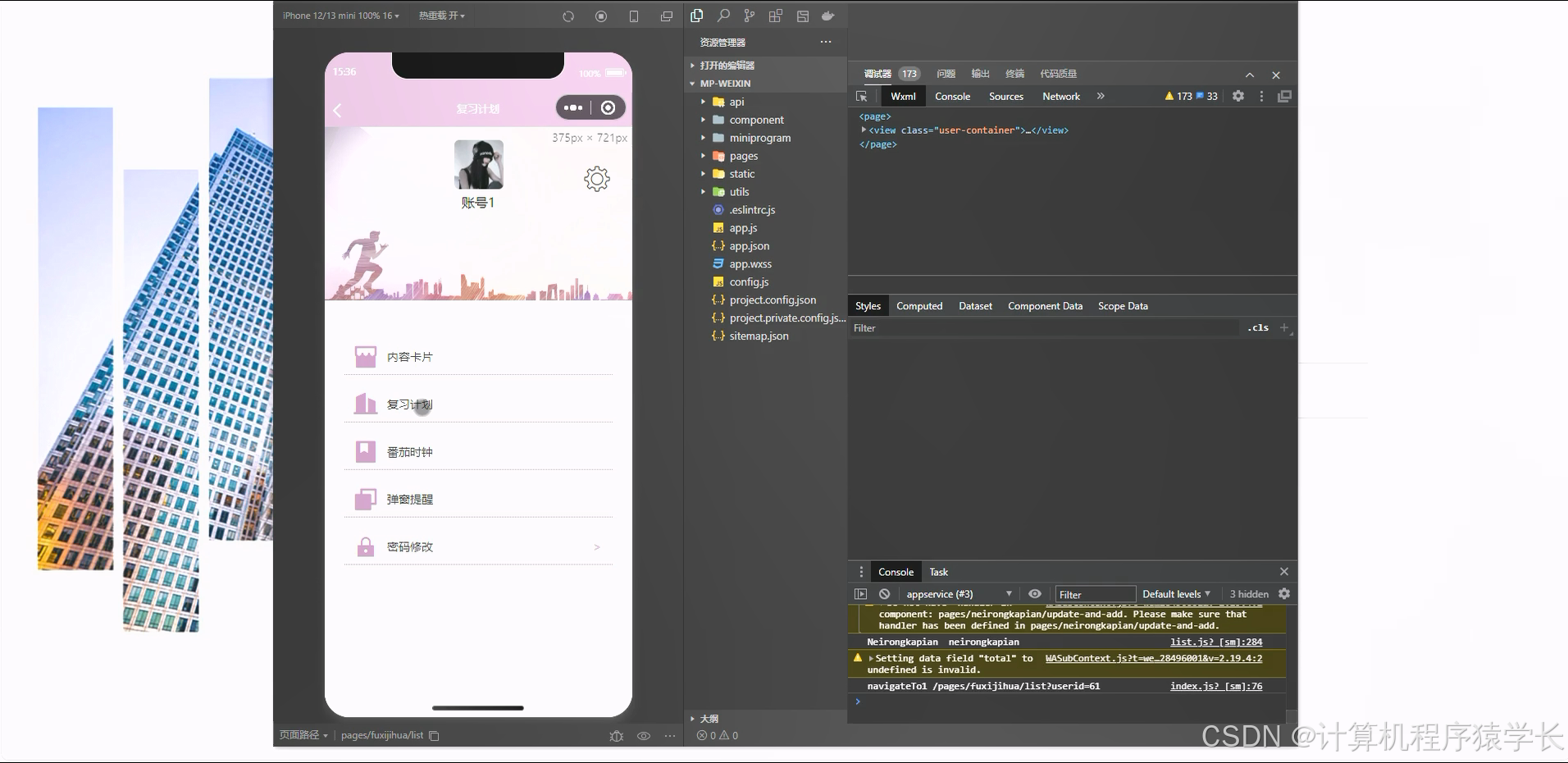Click the console settings gear icon

1284,594
